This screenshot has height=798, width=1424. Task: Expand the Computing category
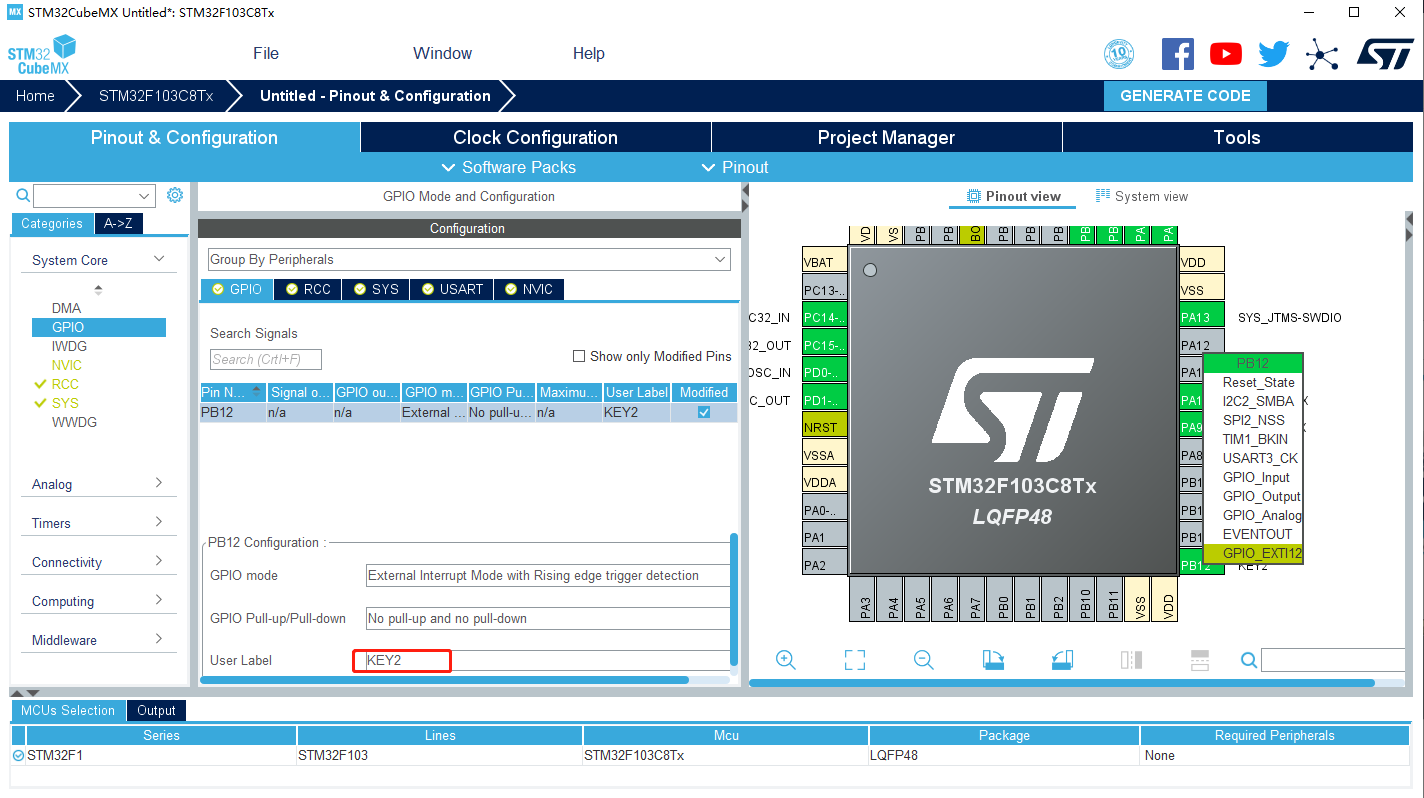coord(159,600)
